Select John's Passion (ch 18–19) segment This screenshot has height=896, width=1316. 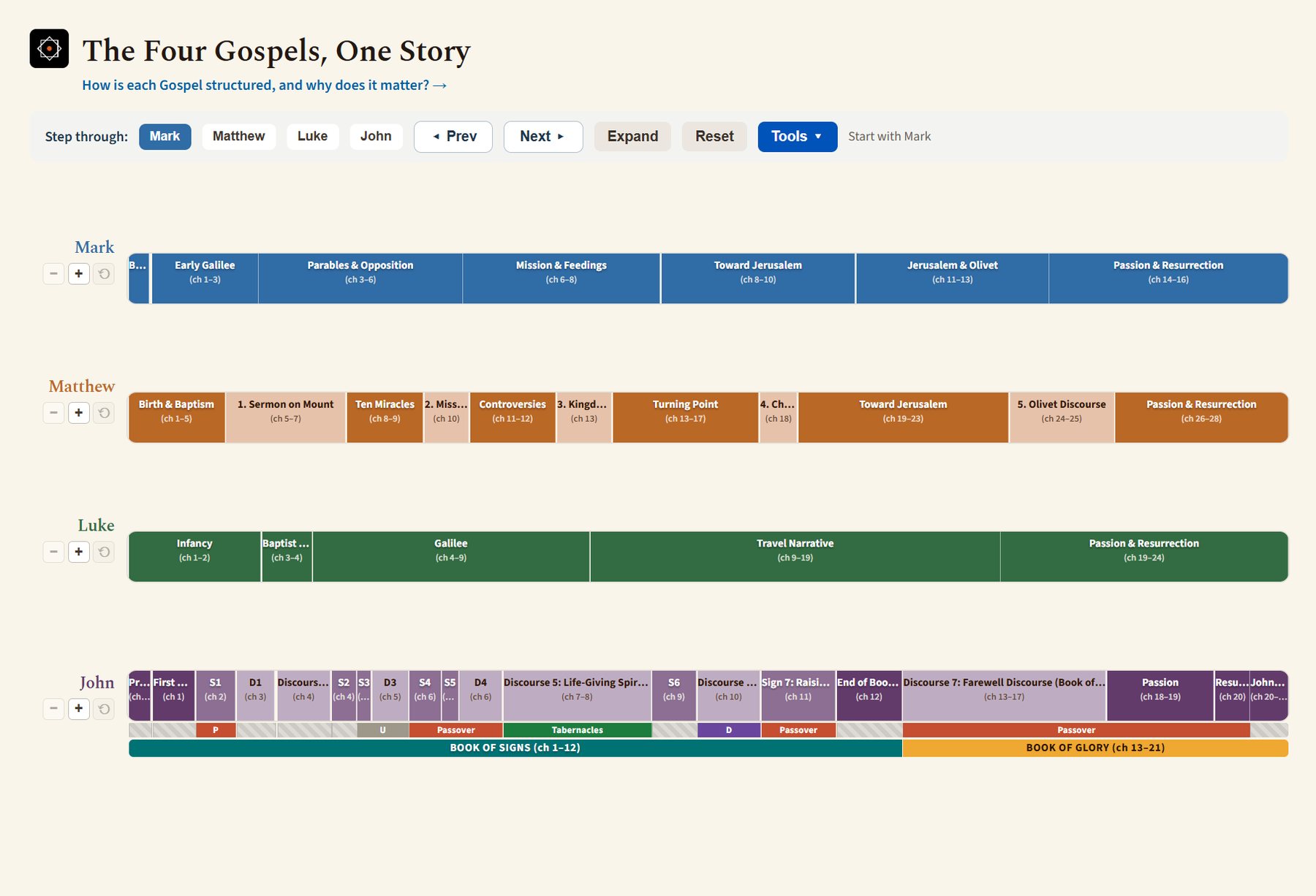[x=1160, y=696]
